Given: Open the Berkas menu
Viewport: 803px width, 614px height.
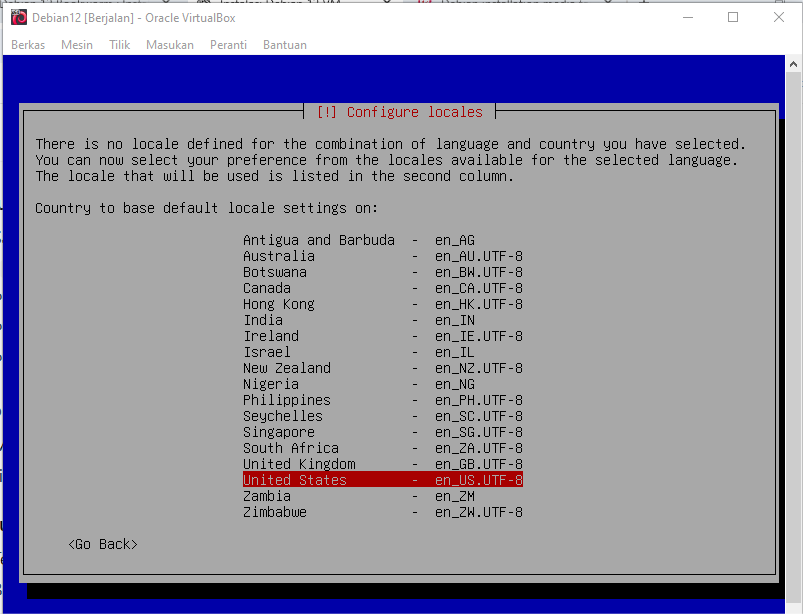Looking at the screenshot, I should 28,45.
